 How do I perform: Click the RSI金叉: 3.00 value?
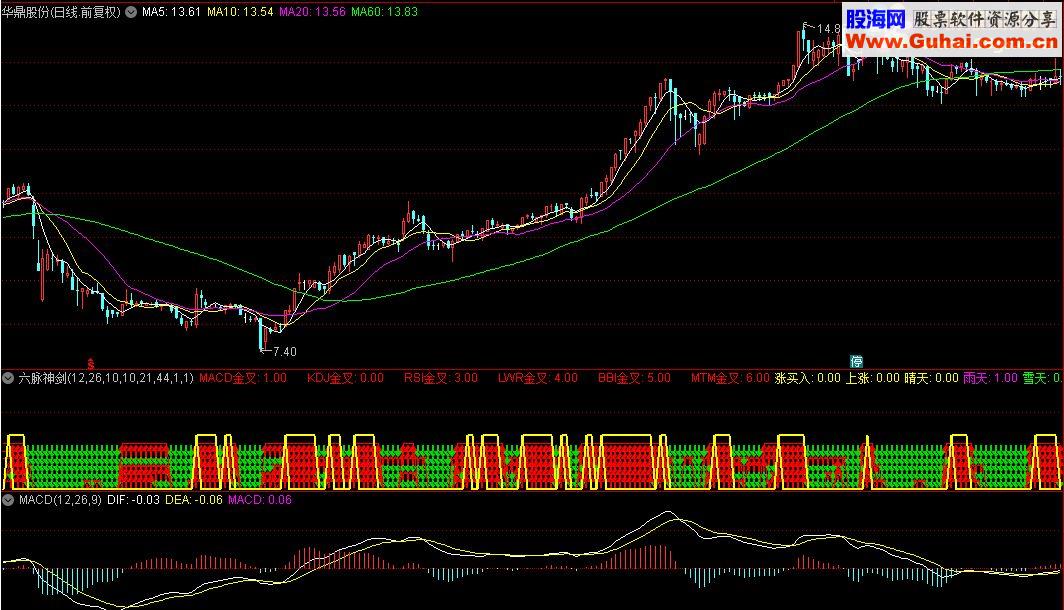pyautogui.click(x=441, y=378)
